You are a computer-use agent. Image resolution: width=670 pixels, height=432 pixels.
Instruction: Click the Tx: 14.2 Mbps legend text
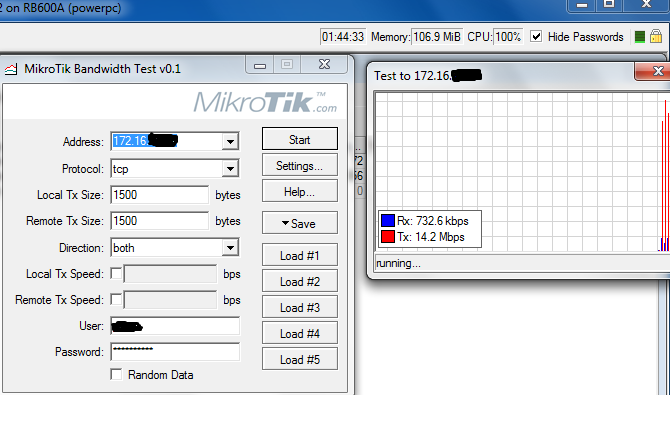point(431,237)
